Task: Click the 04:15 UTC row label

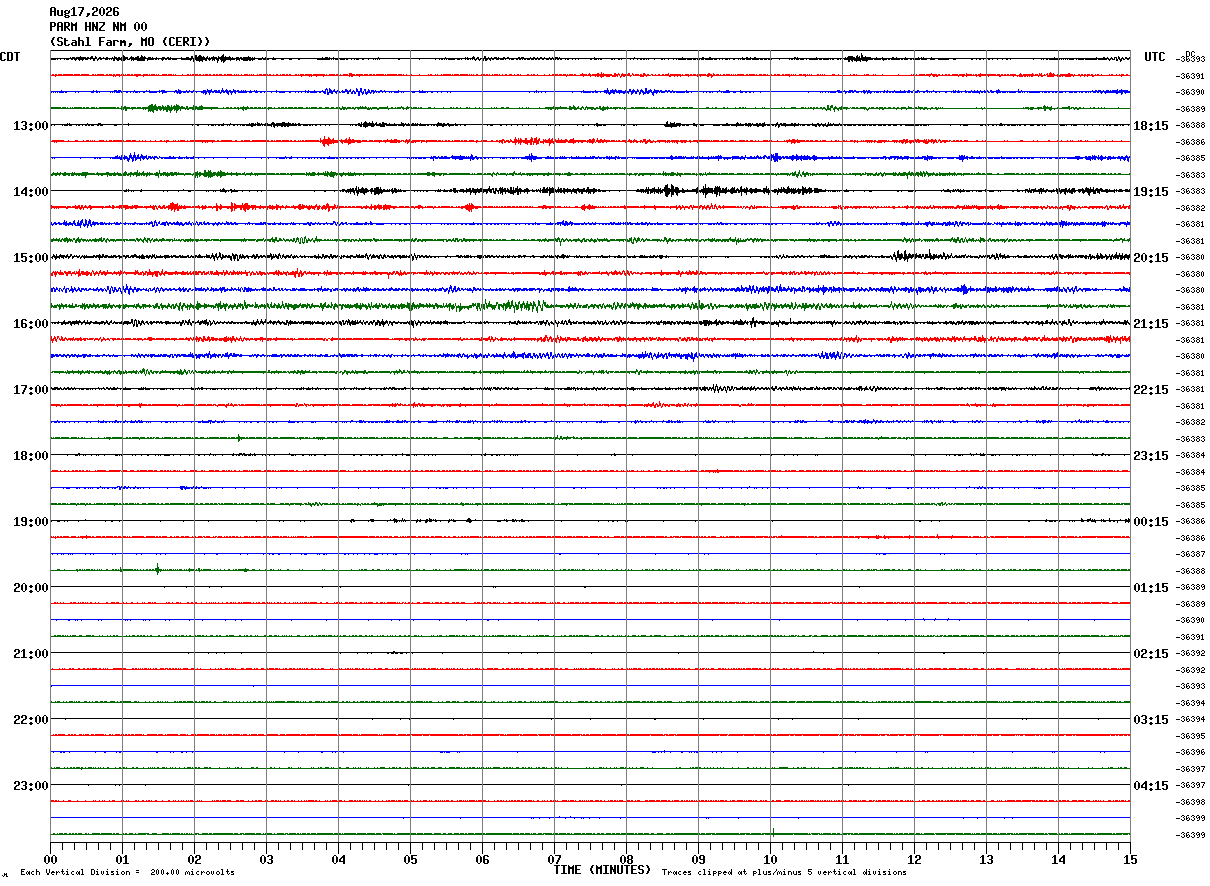Action: (1150, 786)
